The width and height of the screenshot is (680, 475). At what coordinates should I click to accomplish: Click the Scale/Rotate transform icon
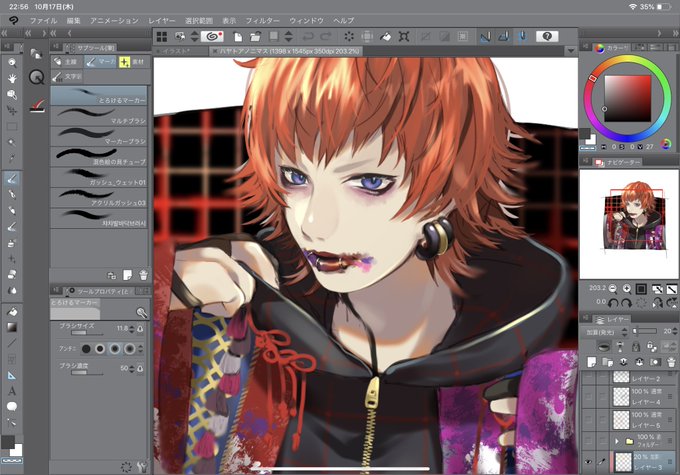pyautogui.click(x=404, y=36)
